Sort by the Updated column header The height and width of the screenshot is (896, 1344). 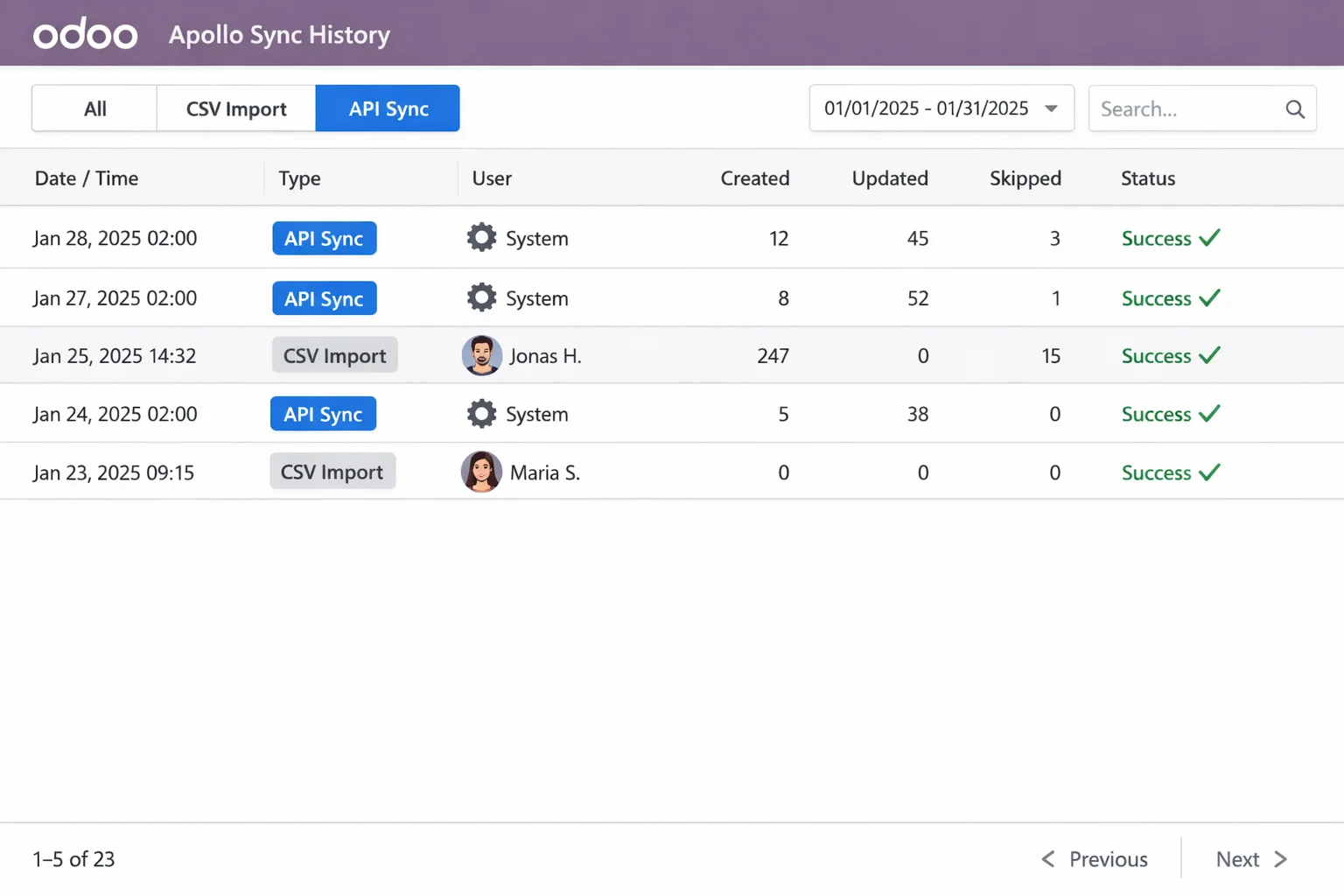[x=890, y=178]
